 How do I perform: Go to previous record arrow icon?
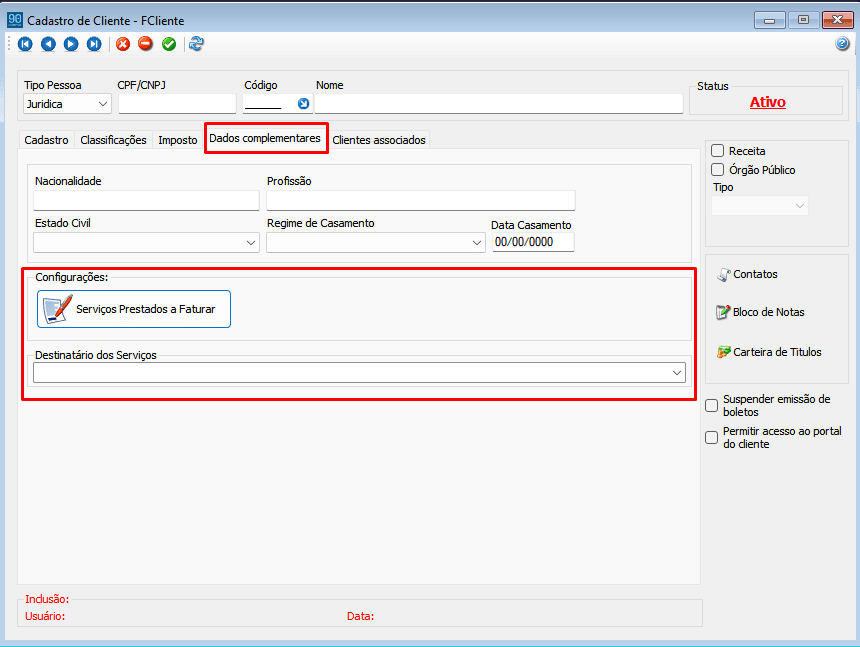coord(48,44)
